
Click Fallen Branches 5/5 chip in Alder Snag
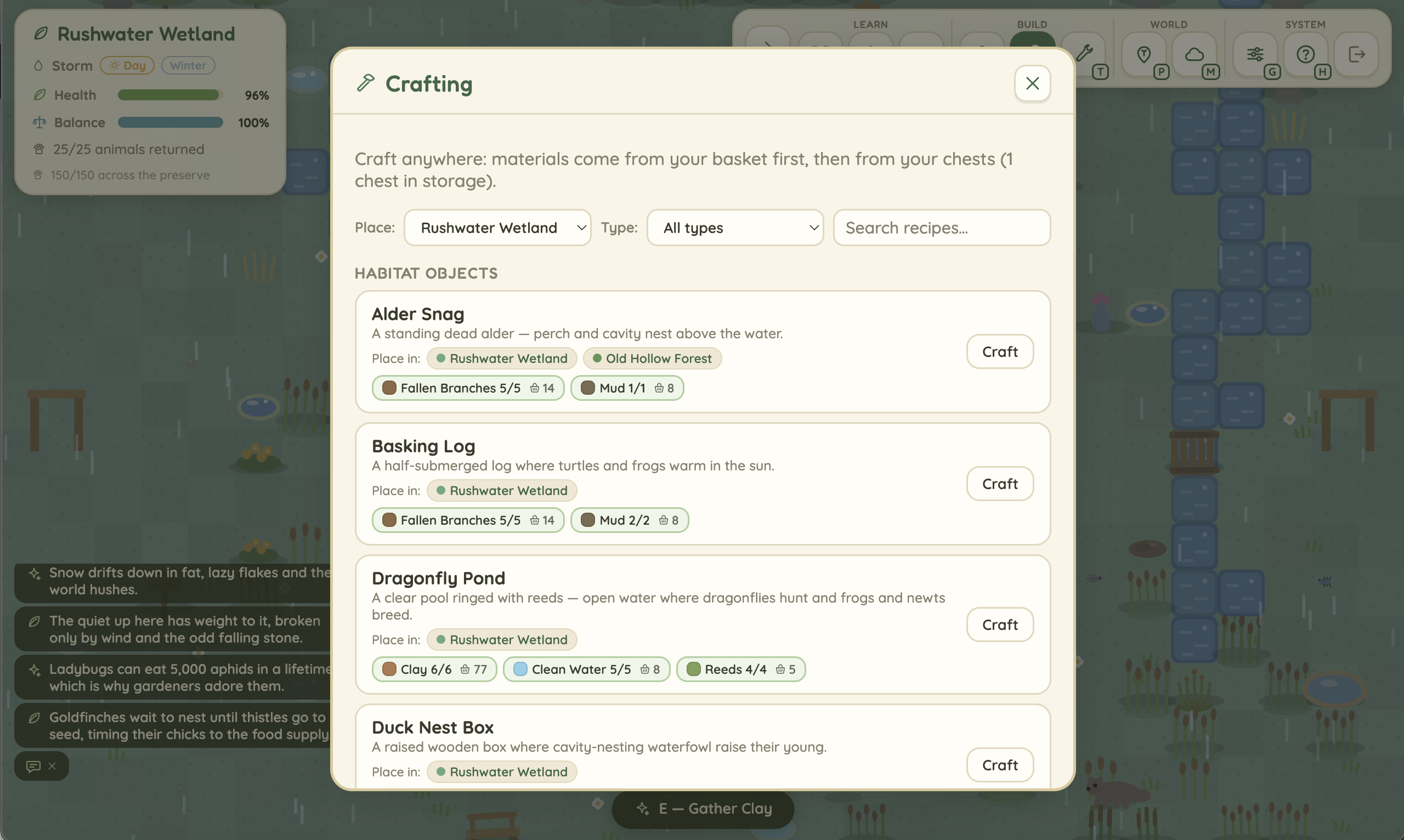[x=468, y=388]
